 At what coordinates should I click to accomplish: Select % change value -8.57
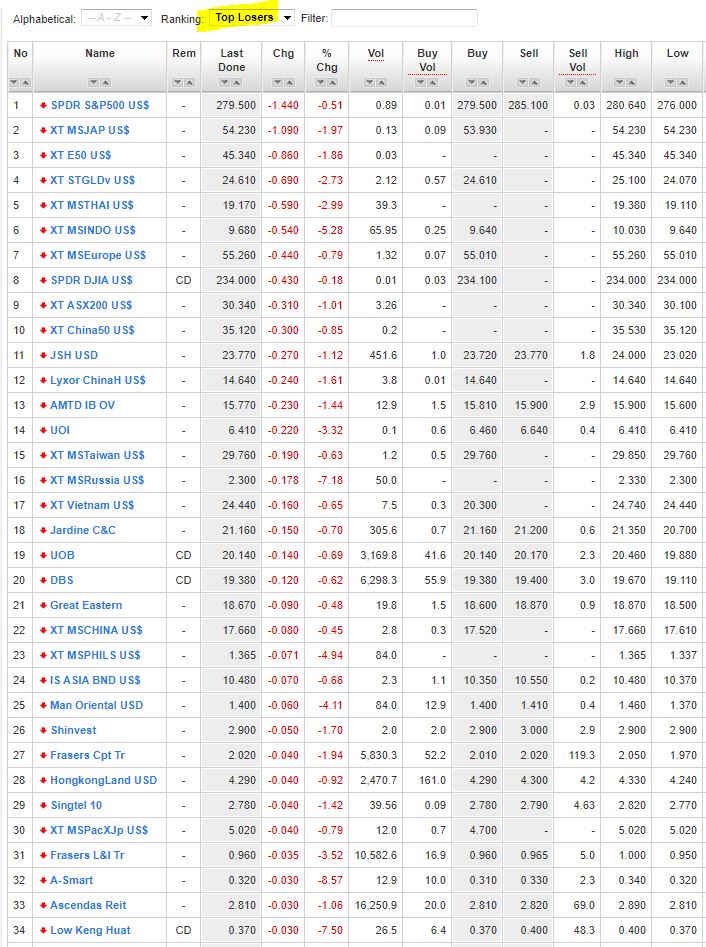330,880
